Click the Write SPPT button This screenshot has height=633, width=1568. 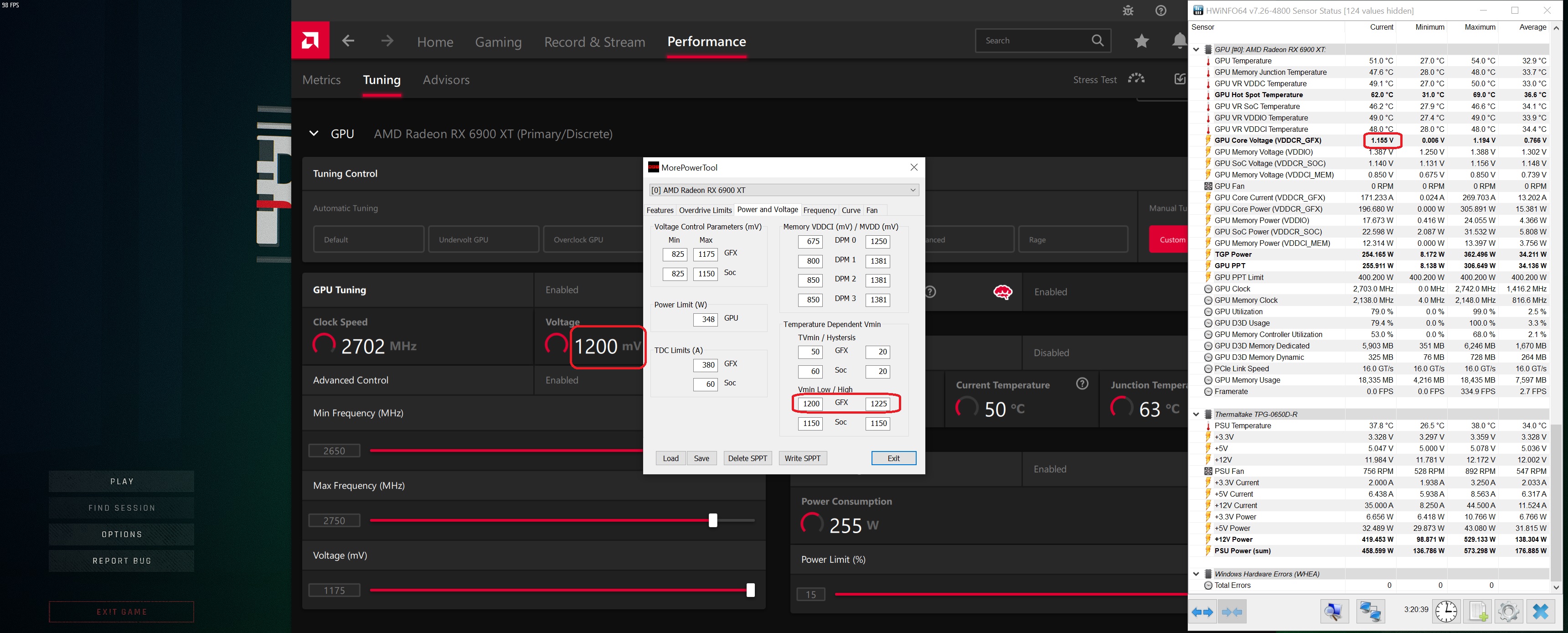tap(802, 458)
